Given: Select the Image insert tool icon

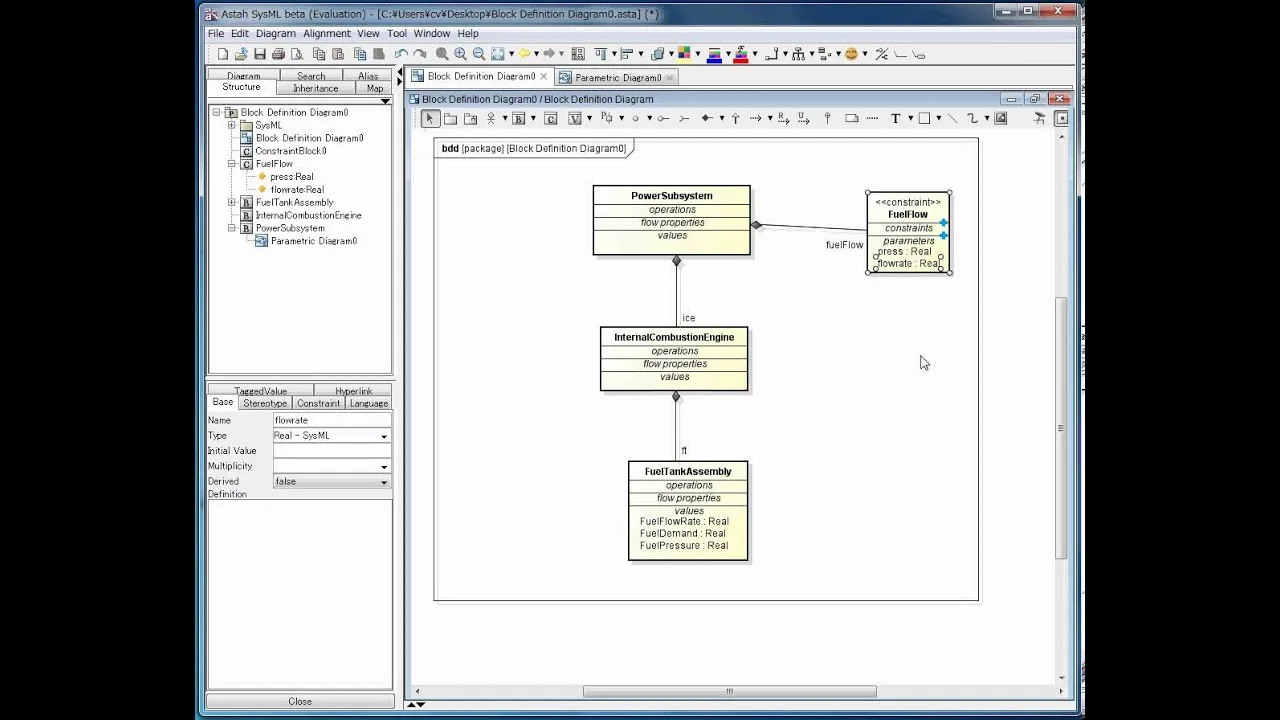Looking at the screenshot, I should tap(1000, 118).
